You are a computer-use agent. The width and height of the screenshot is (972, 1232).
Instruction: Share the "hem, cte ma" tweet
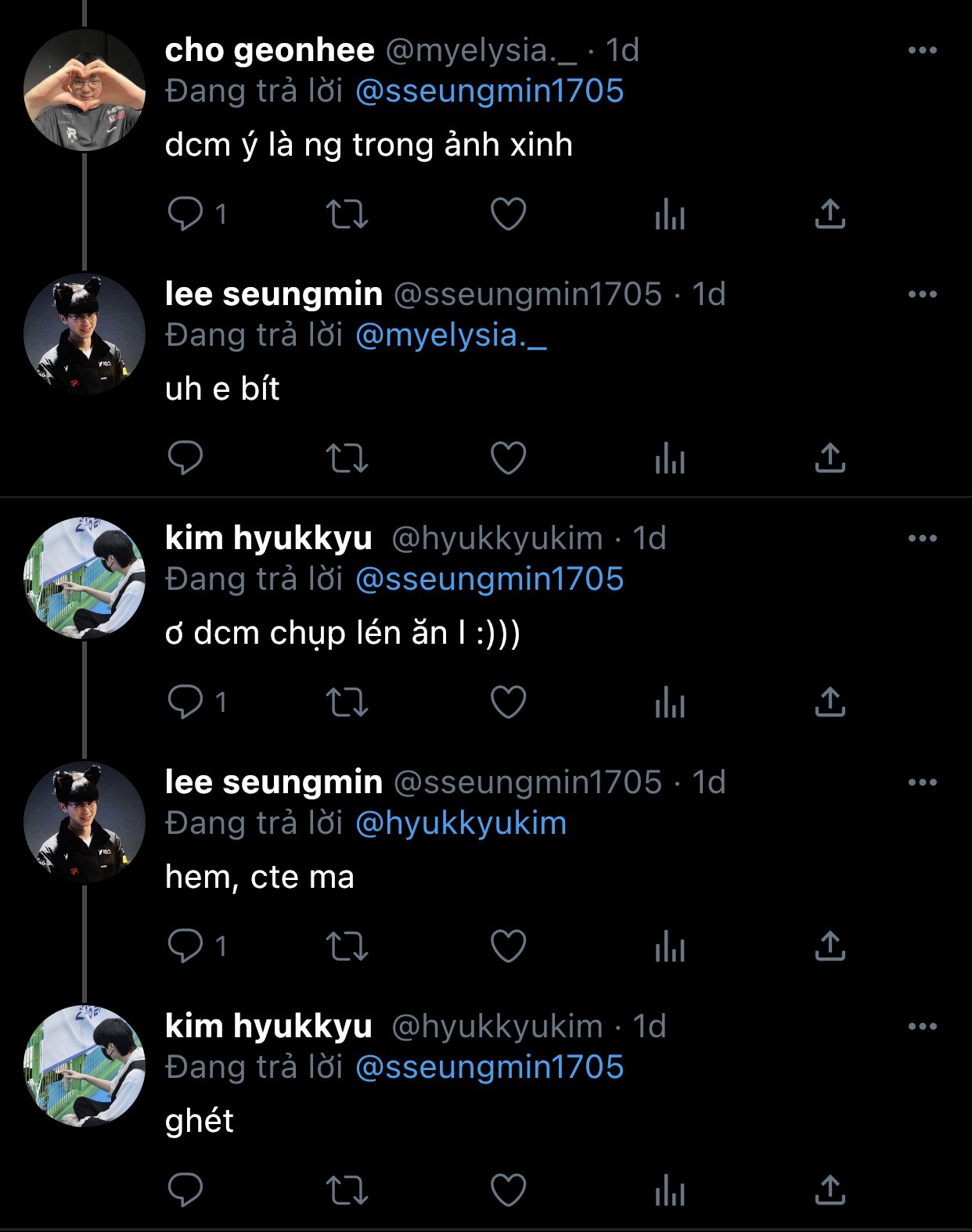click(x=830, y=946)
